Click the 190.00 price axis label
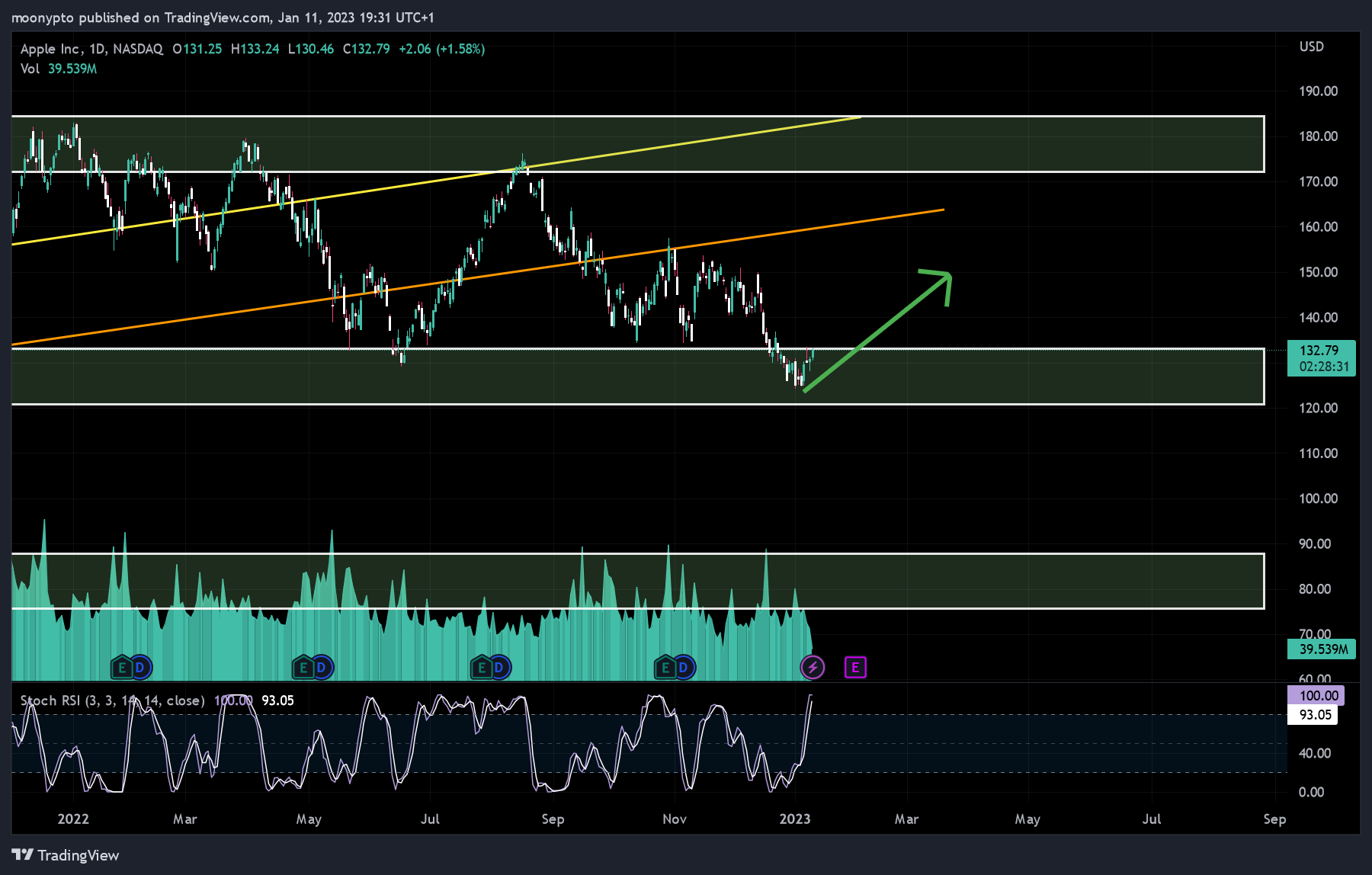This screenshot has width=1372, height=875. click(1319, 91)
